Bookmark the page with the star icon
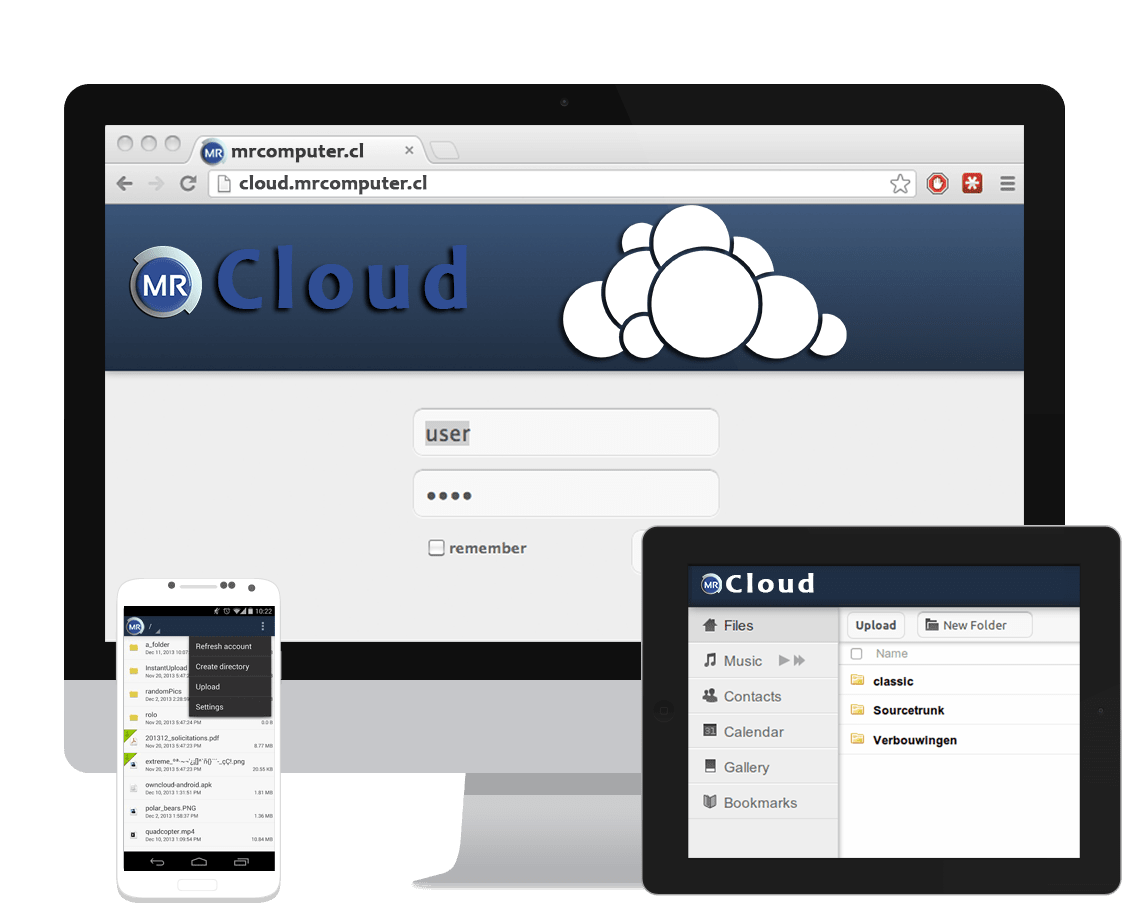 click(900, 184)
